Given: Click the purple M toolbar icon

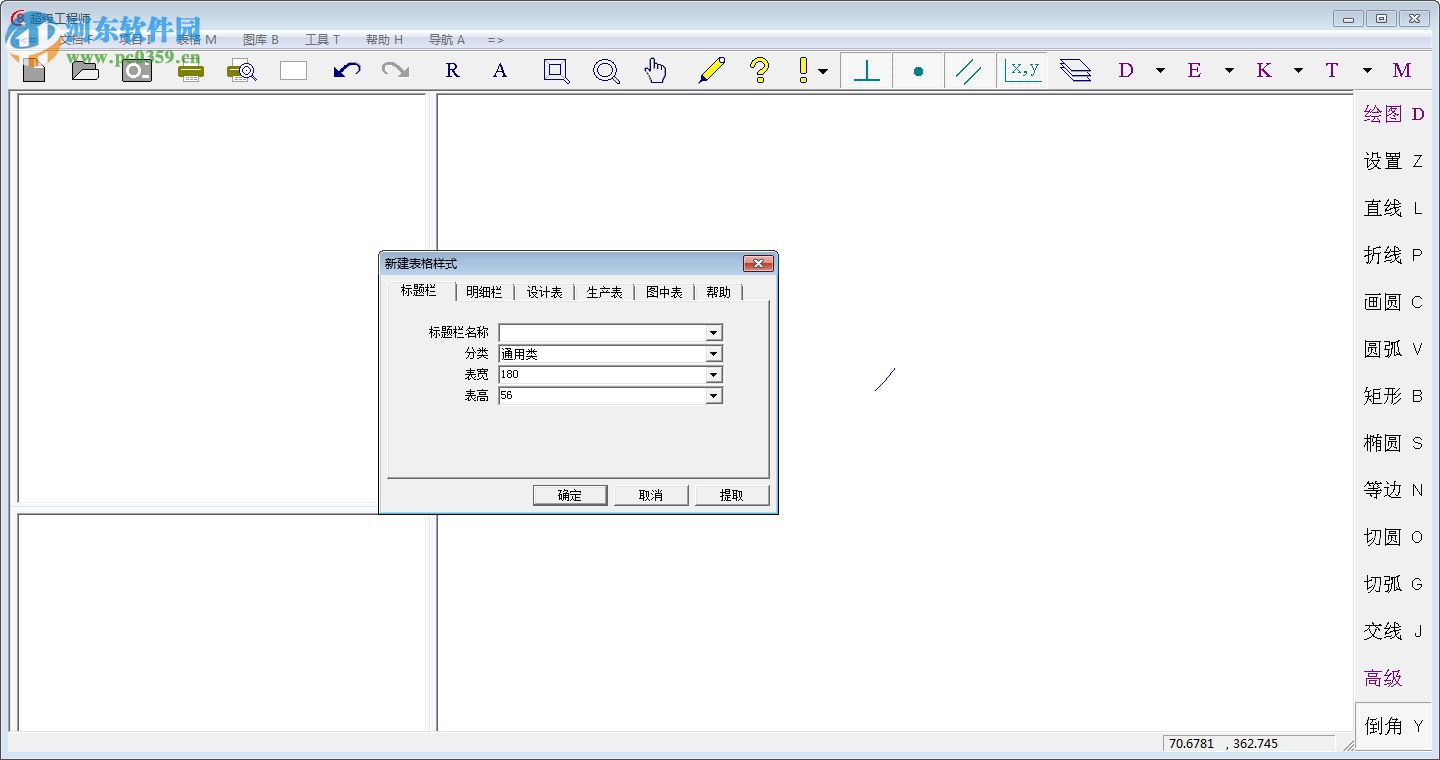Looking at the screenshot, I should (1402, 70).
